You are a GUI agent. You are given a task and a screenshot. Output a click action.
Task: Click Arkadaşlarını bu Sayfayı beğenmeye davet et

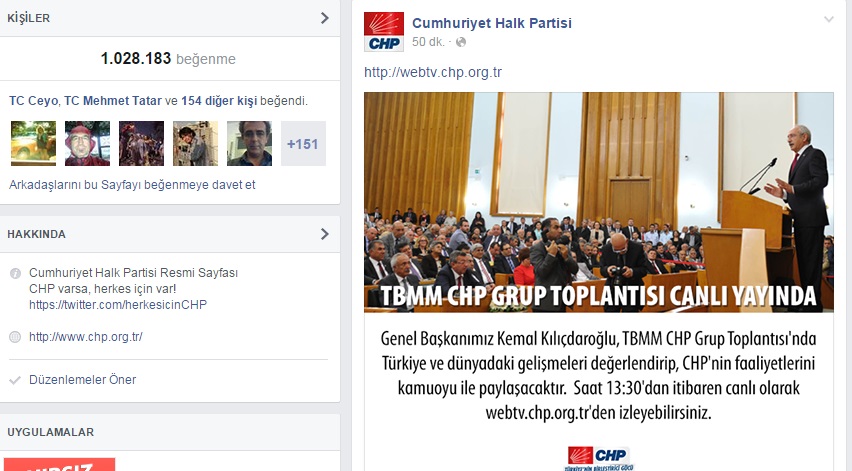(132, 185)
